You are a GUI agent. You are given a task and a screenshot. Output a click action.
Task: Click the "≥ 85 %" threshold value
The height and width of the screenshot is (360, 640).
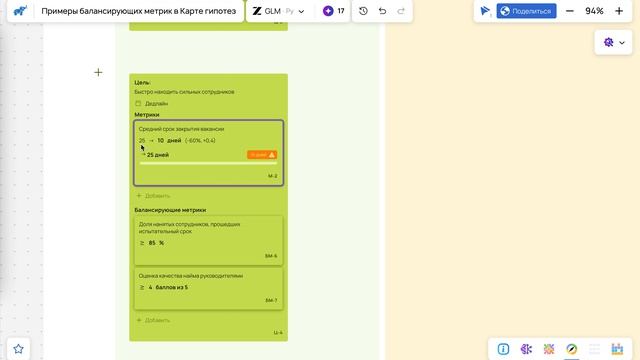click(151, 243)
